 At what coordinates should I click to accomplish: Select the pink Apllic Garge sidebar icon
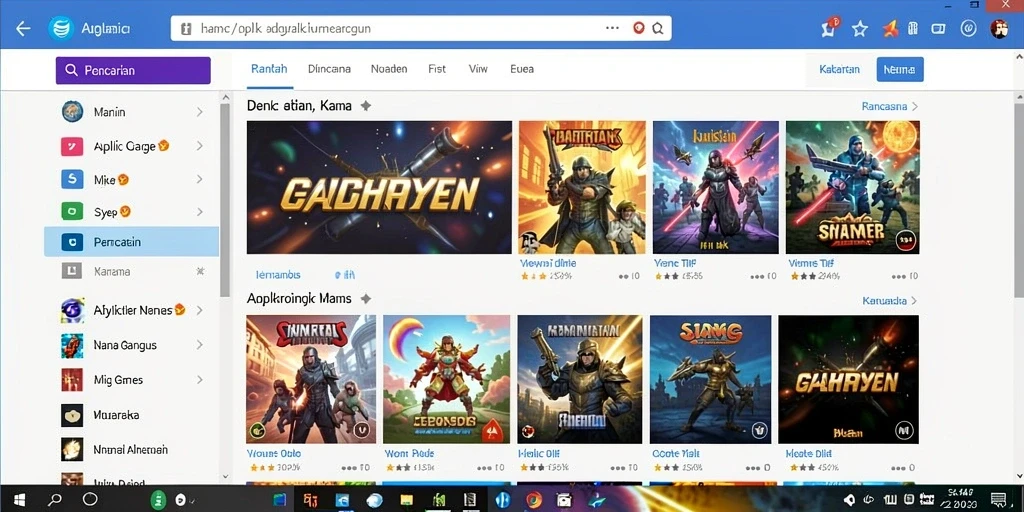[72, 146]
